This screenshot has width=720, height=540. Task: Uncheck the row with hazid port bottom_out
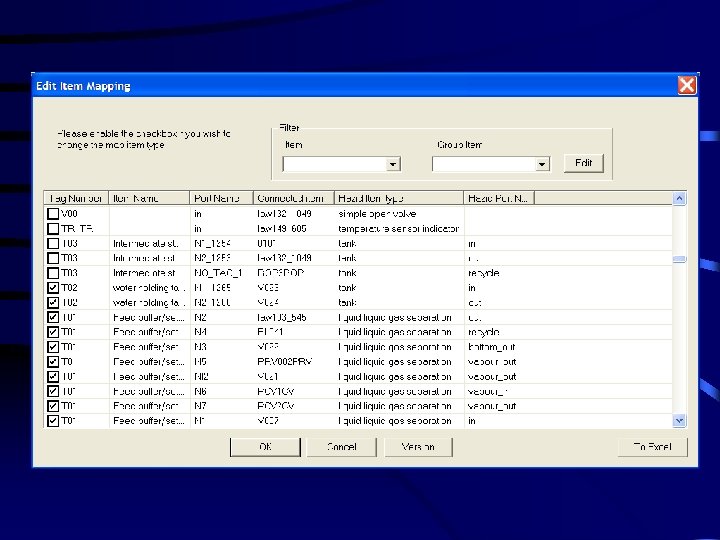53,347
